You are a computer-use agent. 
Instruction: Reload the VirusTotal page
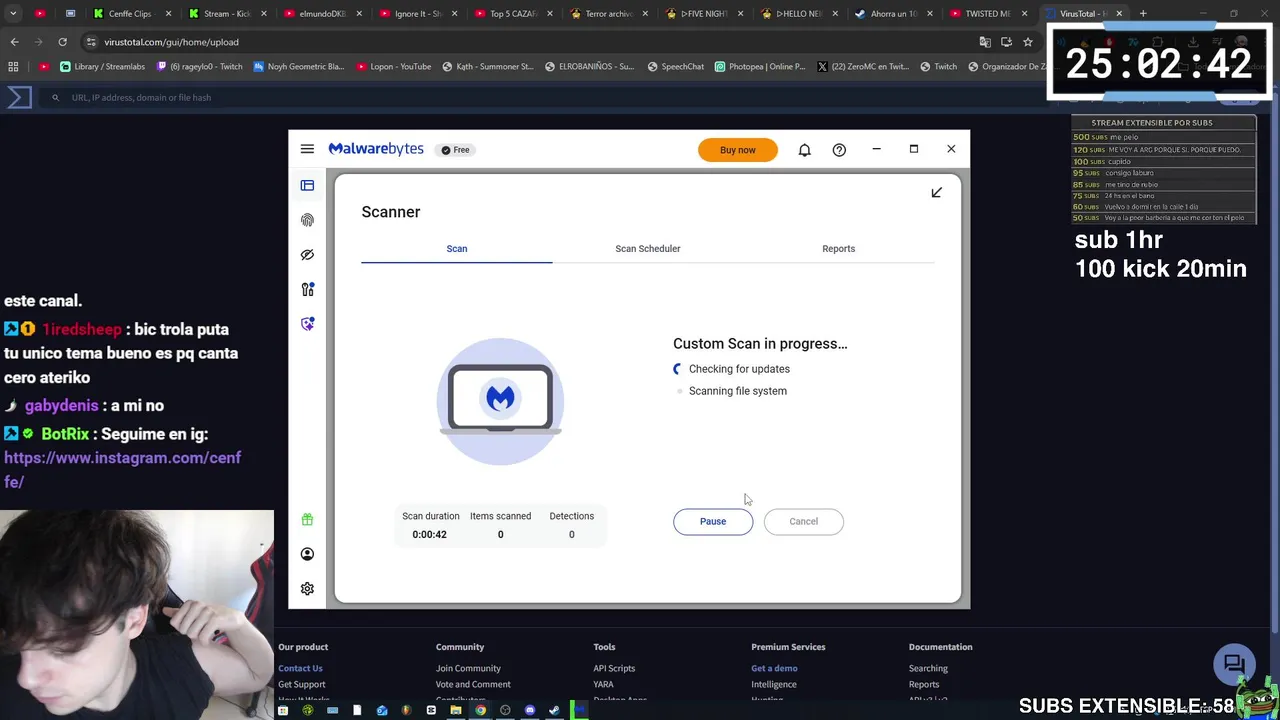62,42
